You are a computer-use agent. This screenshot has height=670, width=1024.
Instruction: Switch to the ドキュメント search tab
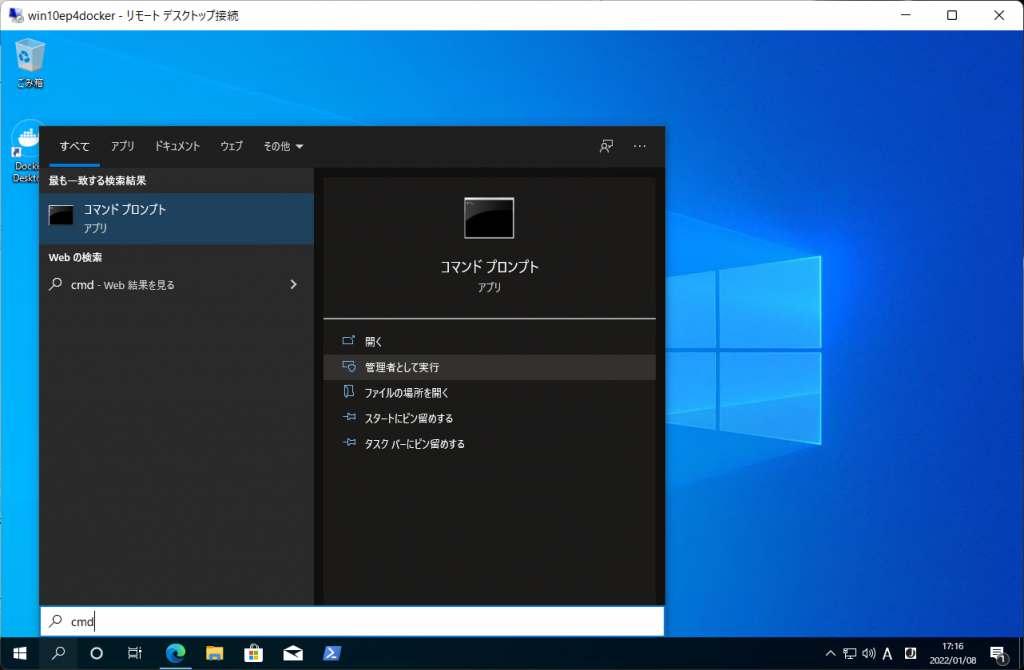tap(177, 146)
